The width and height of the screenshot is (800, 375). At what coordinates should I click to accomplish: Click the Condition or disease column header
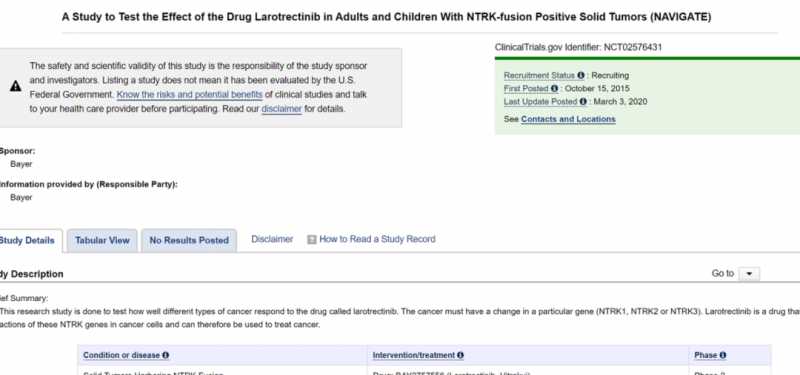121,355
